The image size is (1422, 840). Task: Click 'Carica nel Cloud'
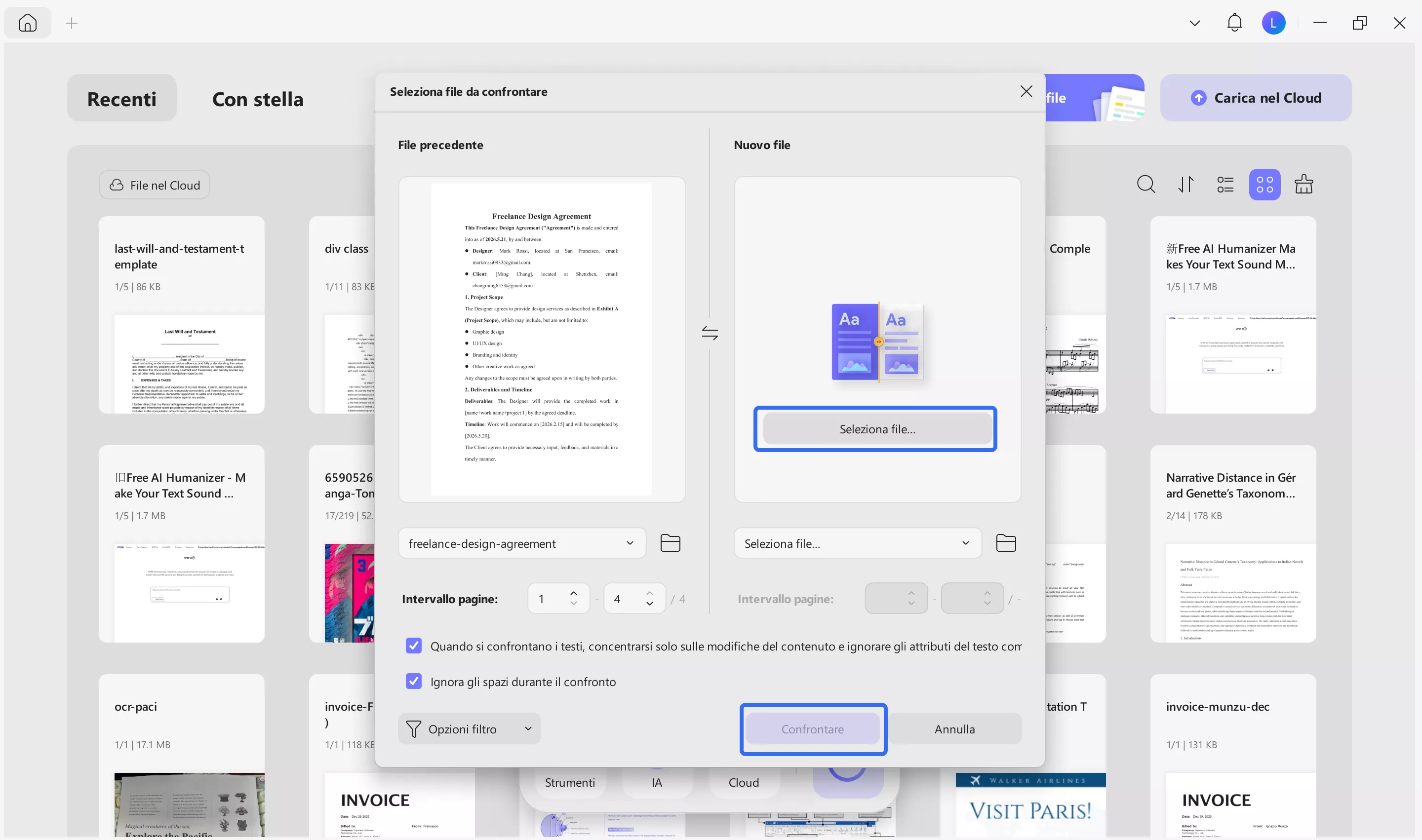(1256, 97)
